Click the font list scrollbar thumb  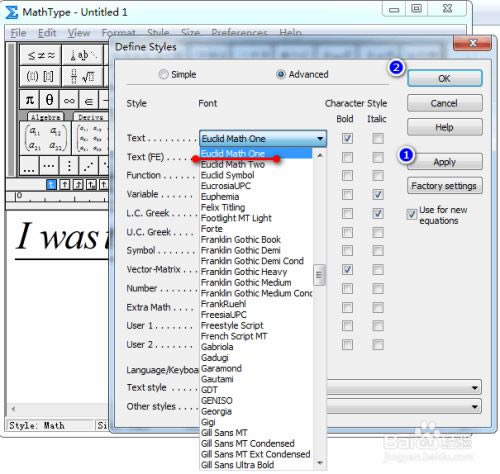point(319,275)
